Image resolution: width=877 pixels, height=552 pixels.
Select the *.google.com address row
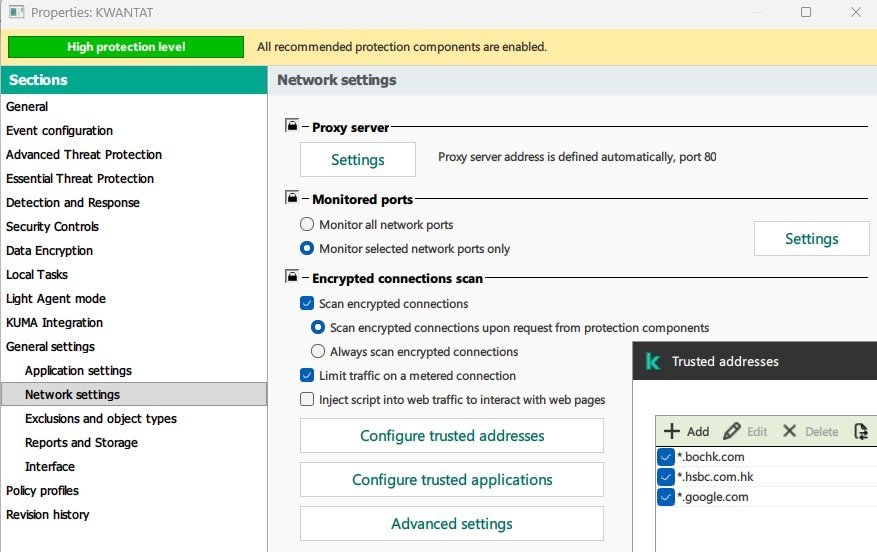[713, 497]
